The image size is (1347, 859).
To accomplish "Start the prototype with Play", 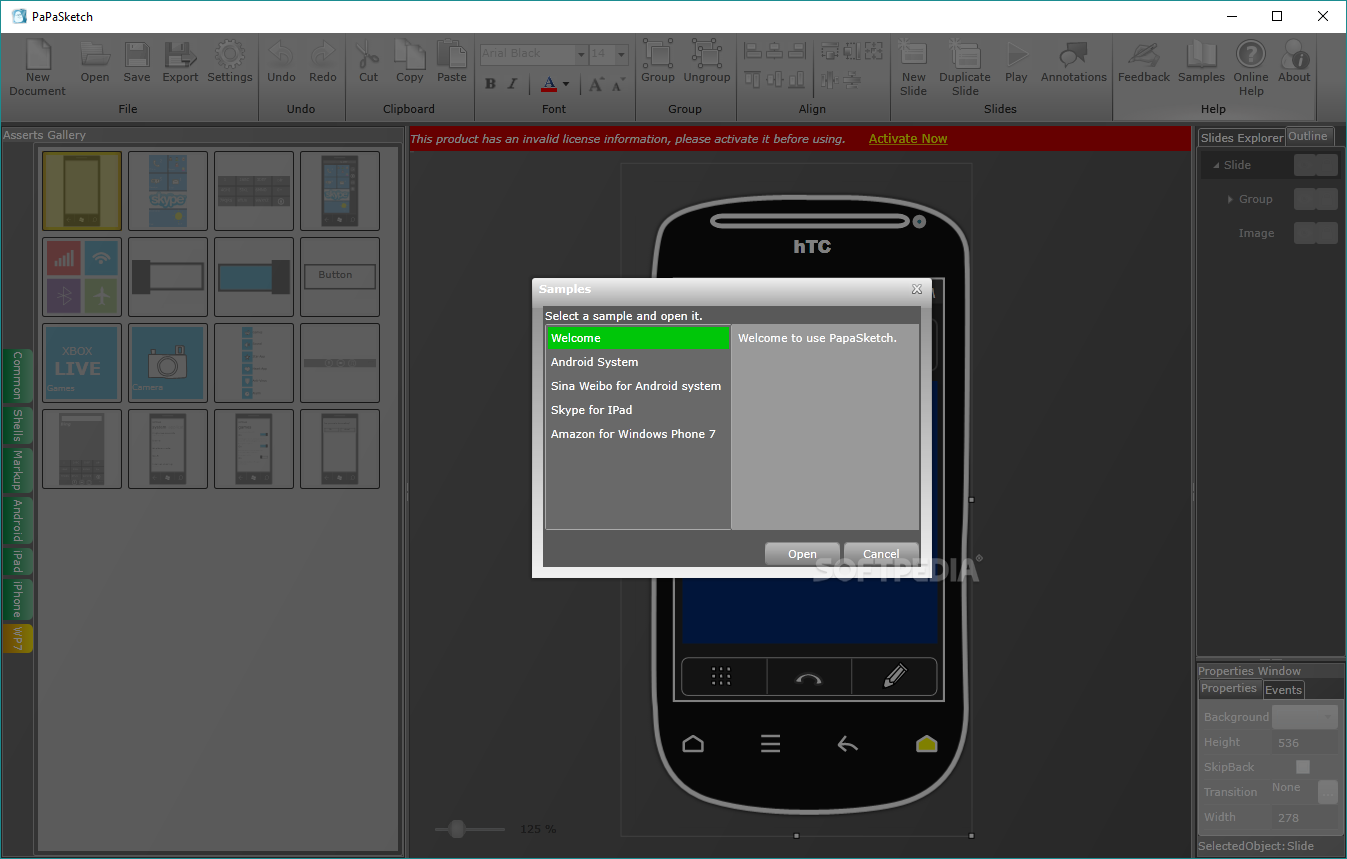I will coord(1017,55).
